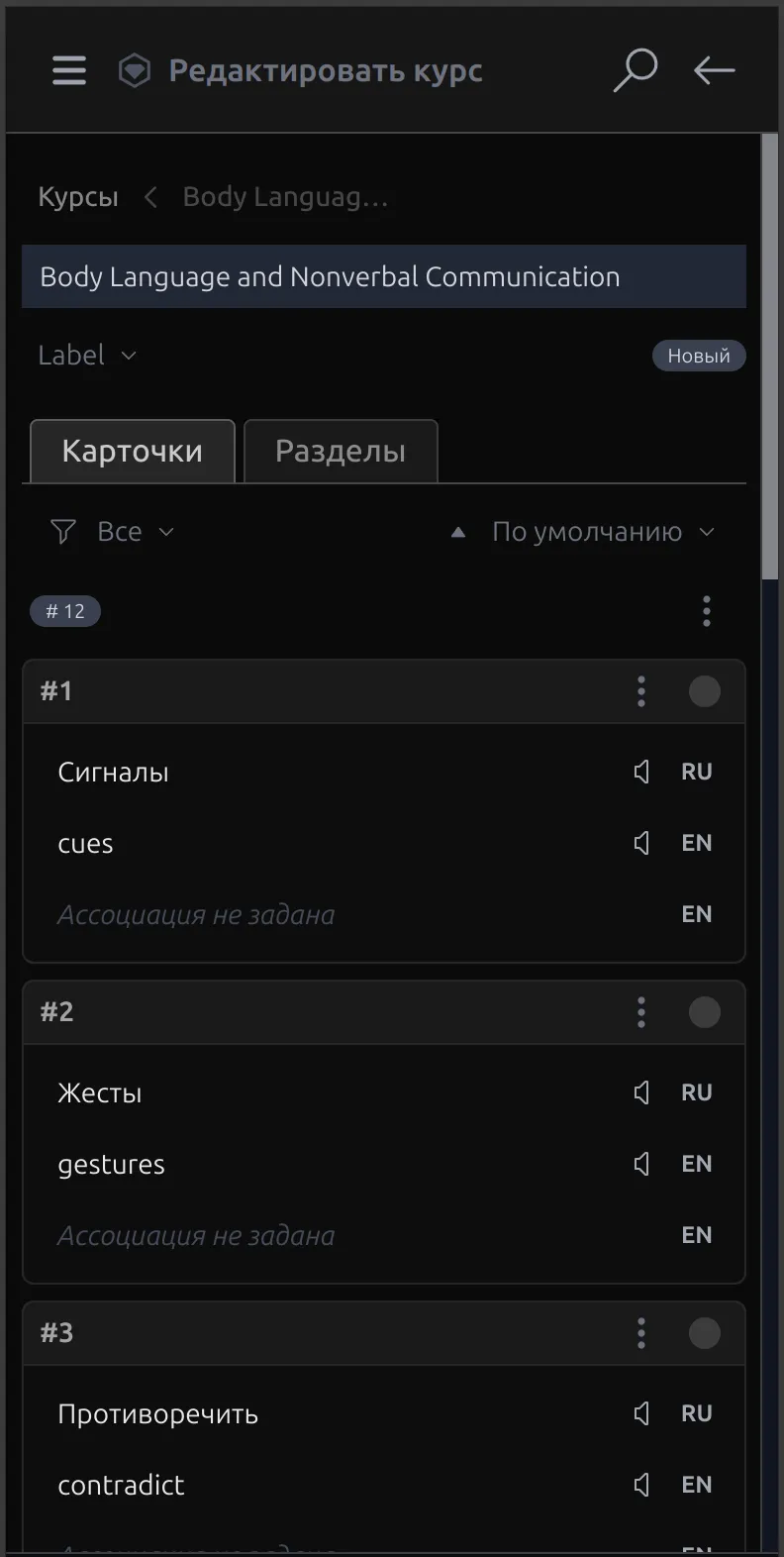Click the Новый badge button
This screenshot has height=1557, width=784.
click(x=698, y=356)
